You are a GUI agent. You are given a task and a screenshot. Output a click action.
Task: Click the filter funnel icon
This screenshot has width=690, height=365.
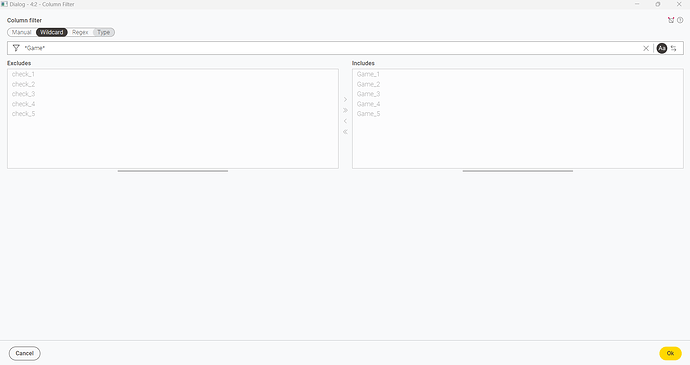[x=16, y=48]
